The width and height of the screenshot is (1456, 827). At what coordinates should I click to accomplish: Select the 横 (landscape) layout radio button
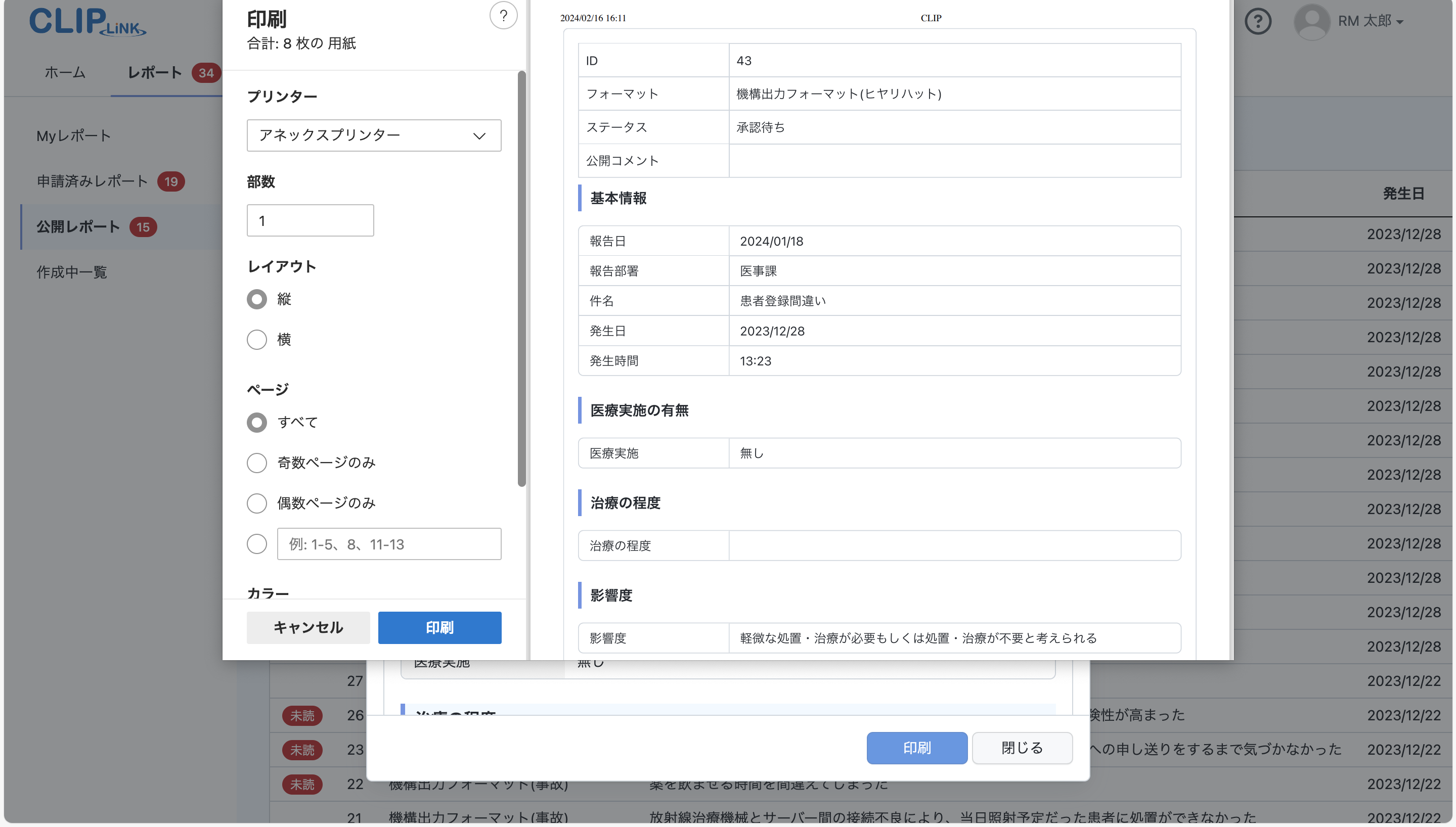(257, 340)
